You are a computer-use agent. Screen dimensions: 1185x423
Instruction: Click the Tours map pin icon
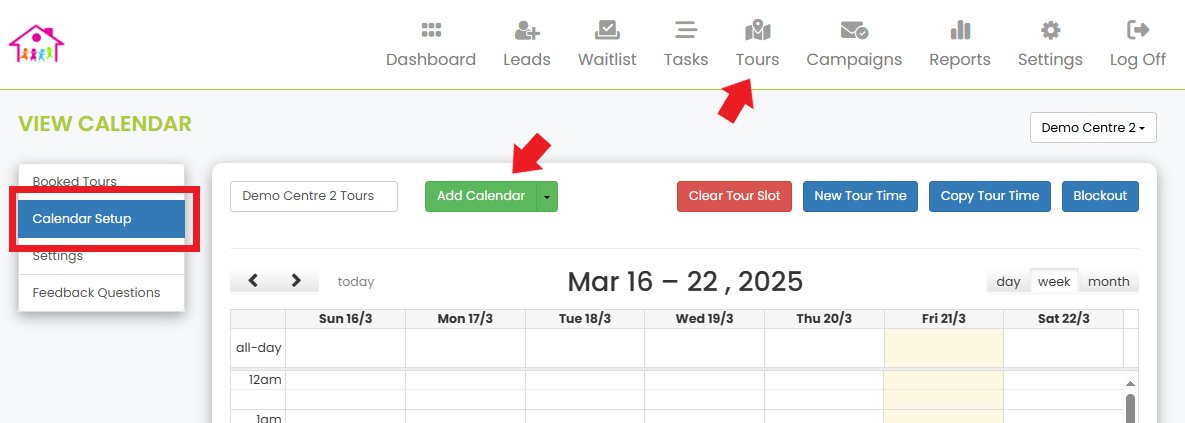pyautogui.click(x=757, y=30)
